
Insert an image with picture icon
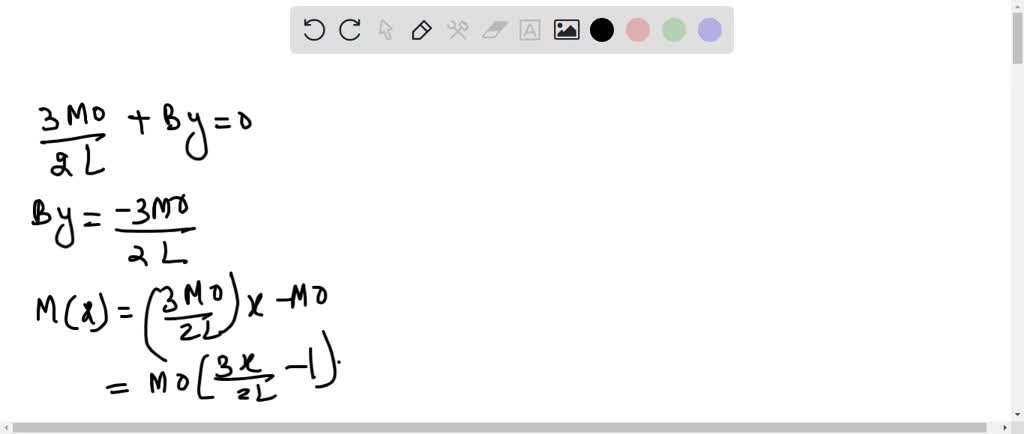[566, 30]
